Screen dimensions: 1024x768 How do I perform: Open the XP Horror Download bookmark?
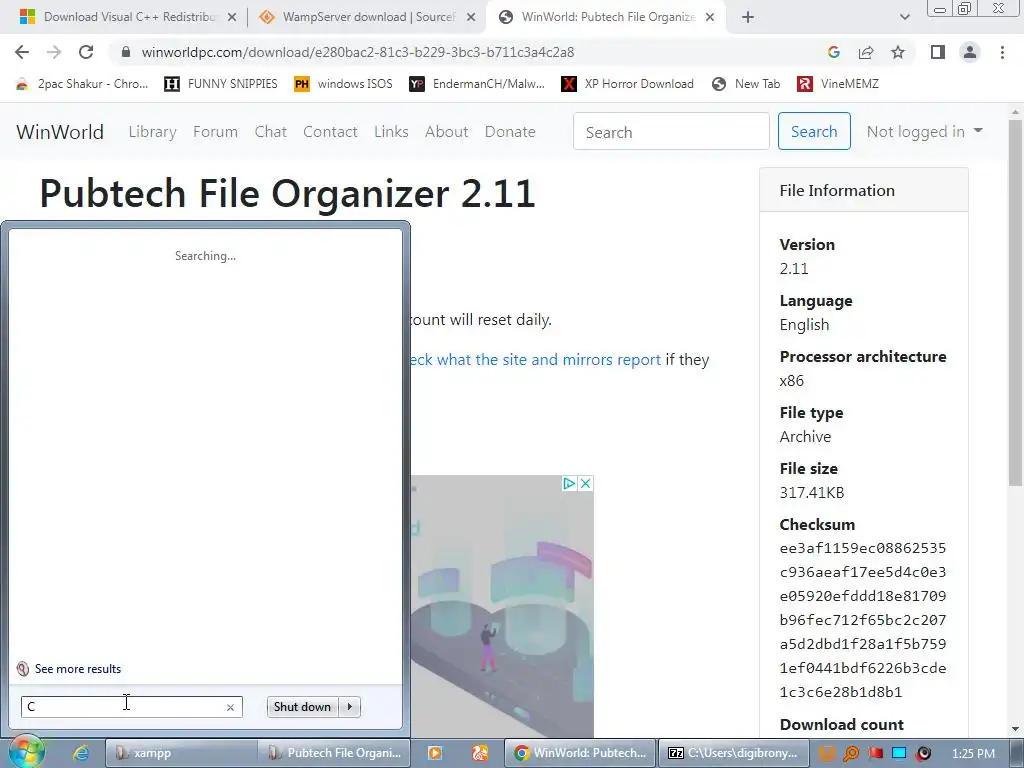628,84
